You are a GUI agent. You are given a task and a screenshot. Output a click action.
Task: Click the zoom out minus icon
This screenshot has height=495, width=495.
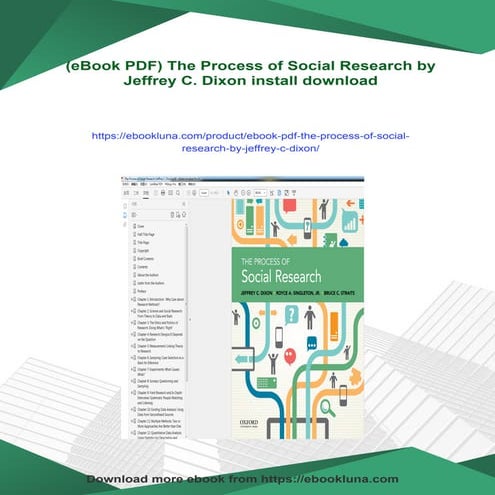tap(243, 193)
